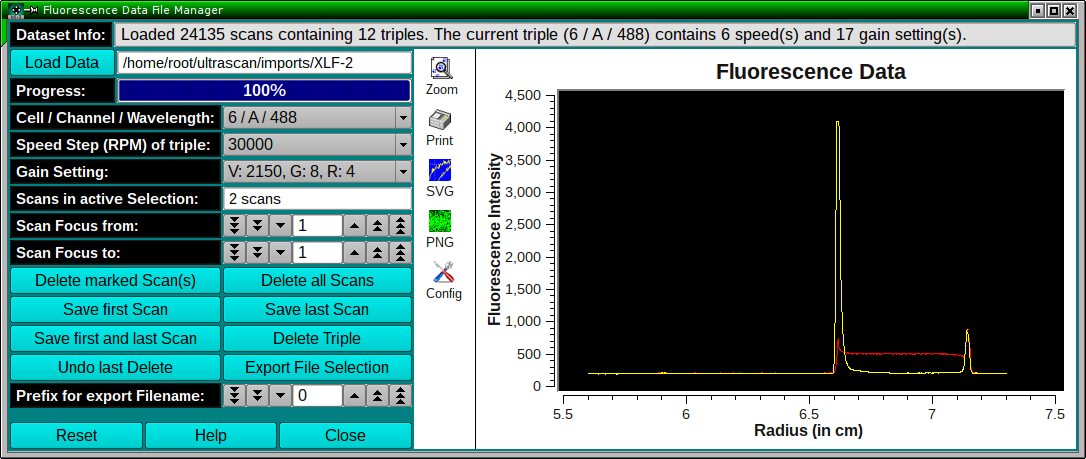Click Delete all Scans button

click(317, 281)
